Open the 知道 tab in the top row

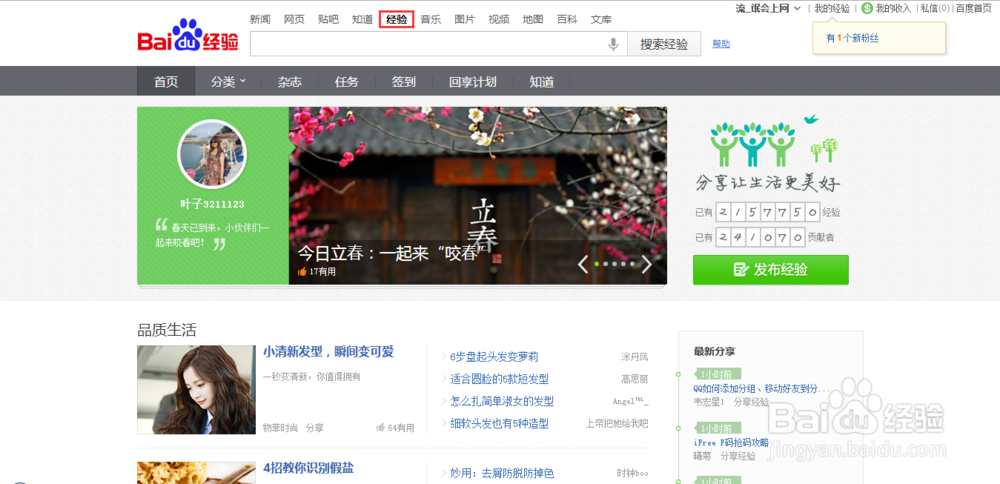[x=362, y=19]
